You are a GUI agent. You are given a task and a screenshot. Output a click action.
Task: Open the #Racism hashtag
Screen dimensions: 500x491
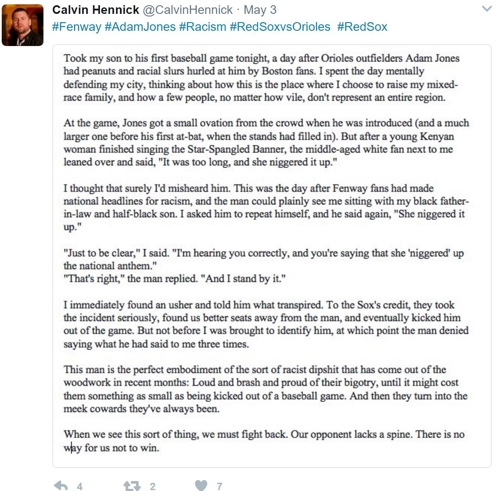click(x=203, y=27)
